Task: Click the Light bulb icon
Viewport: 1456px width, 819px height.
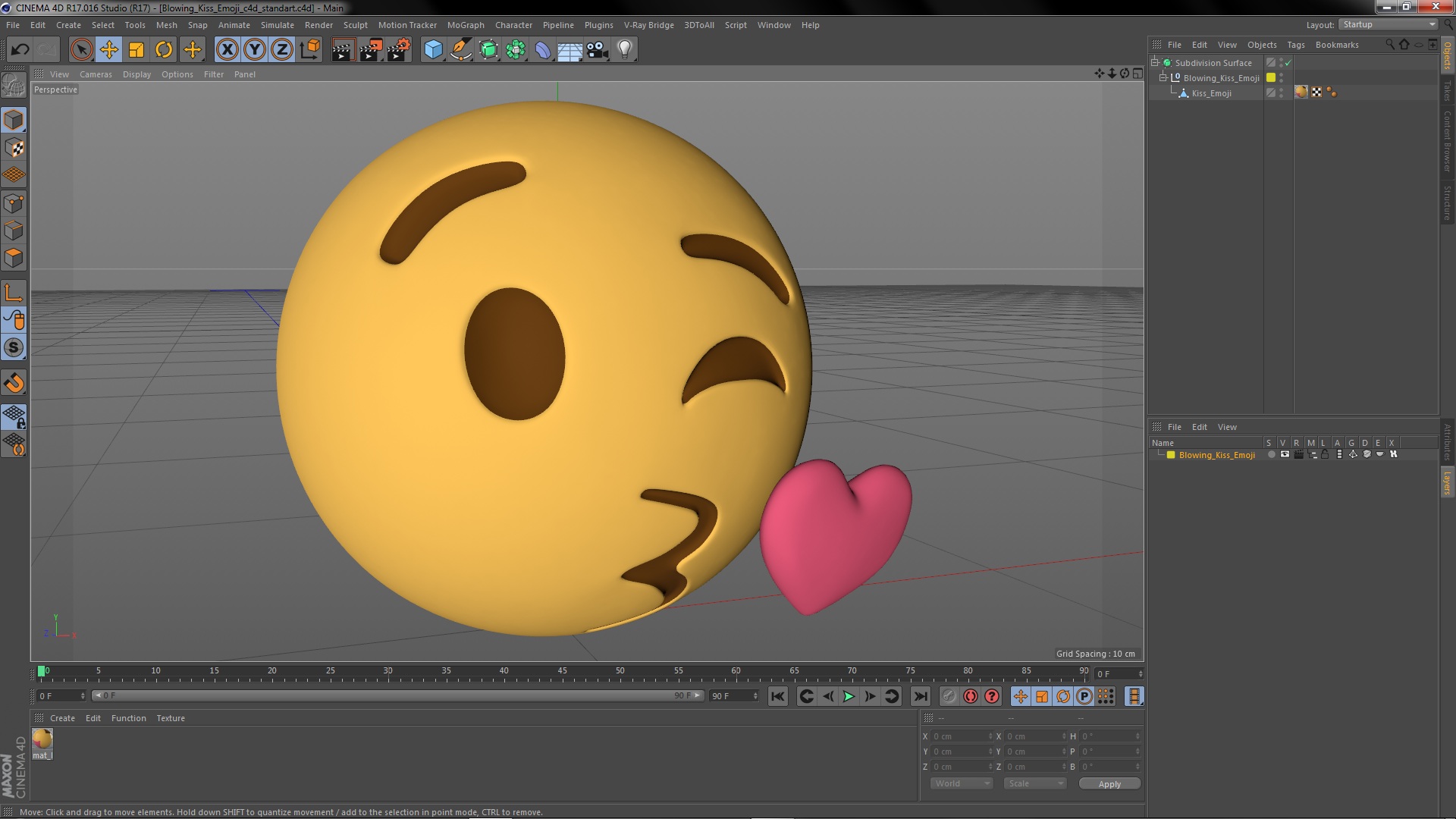Action: tap(625, 50)
